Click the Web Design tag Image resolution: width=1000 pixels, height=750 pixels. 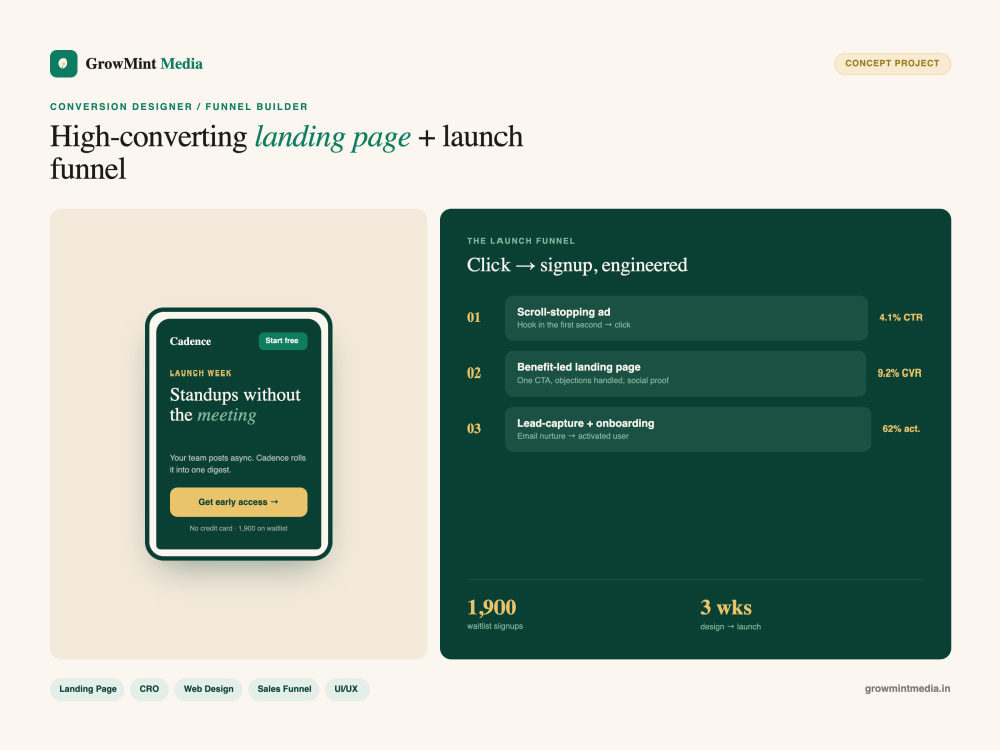point(209,689)
